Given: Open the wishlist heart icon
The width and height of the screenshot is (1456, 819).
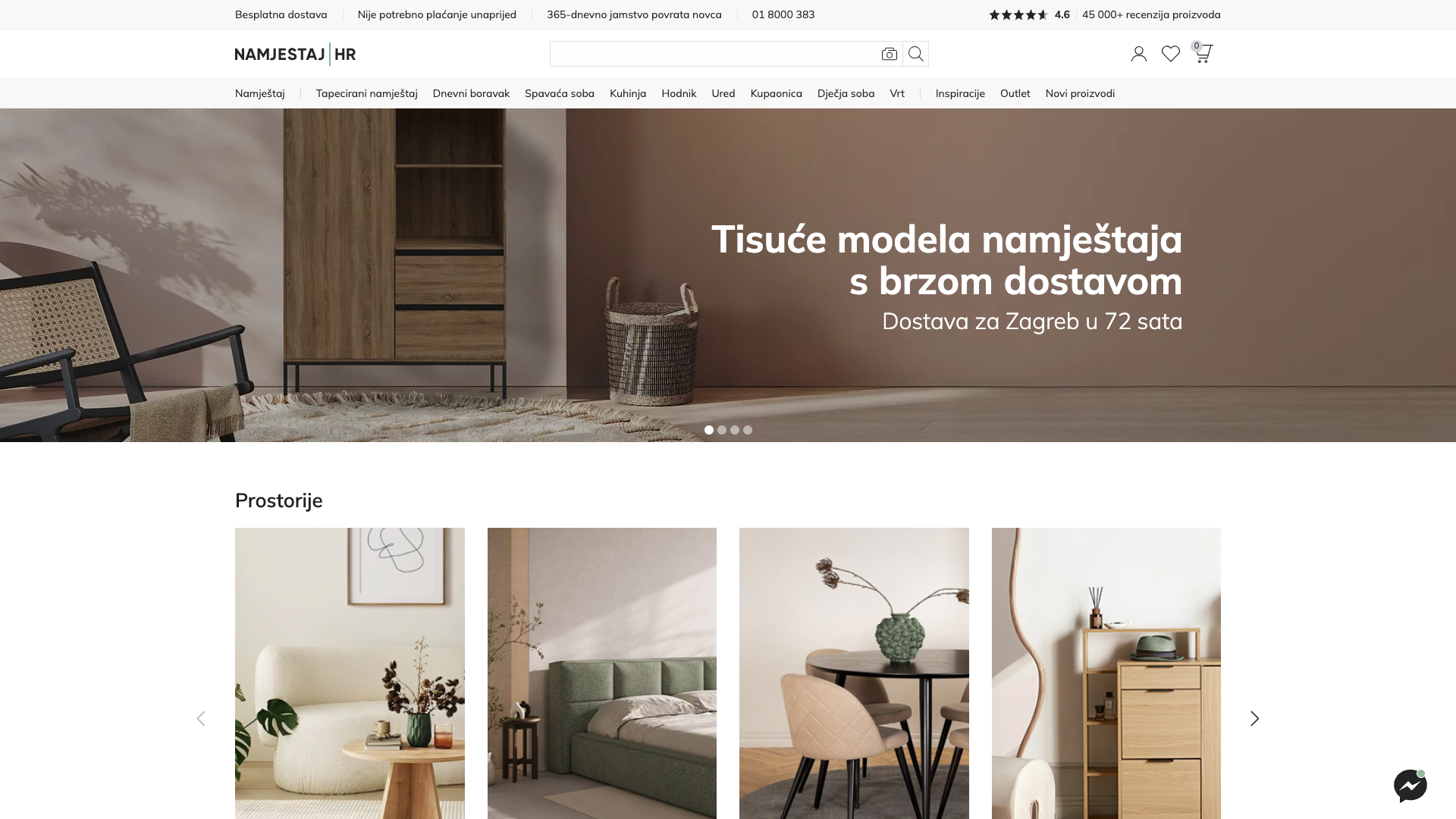Looking at the screenshot, I should click(1171, 54).
